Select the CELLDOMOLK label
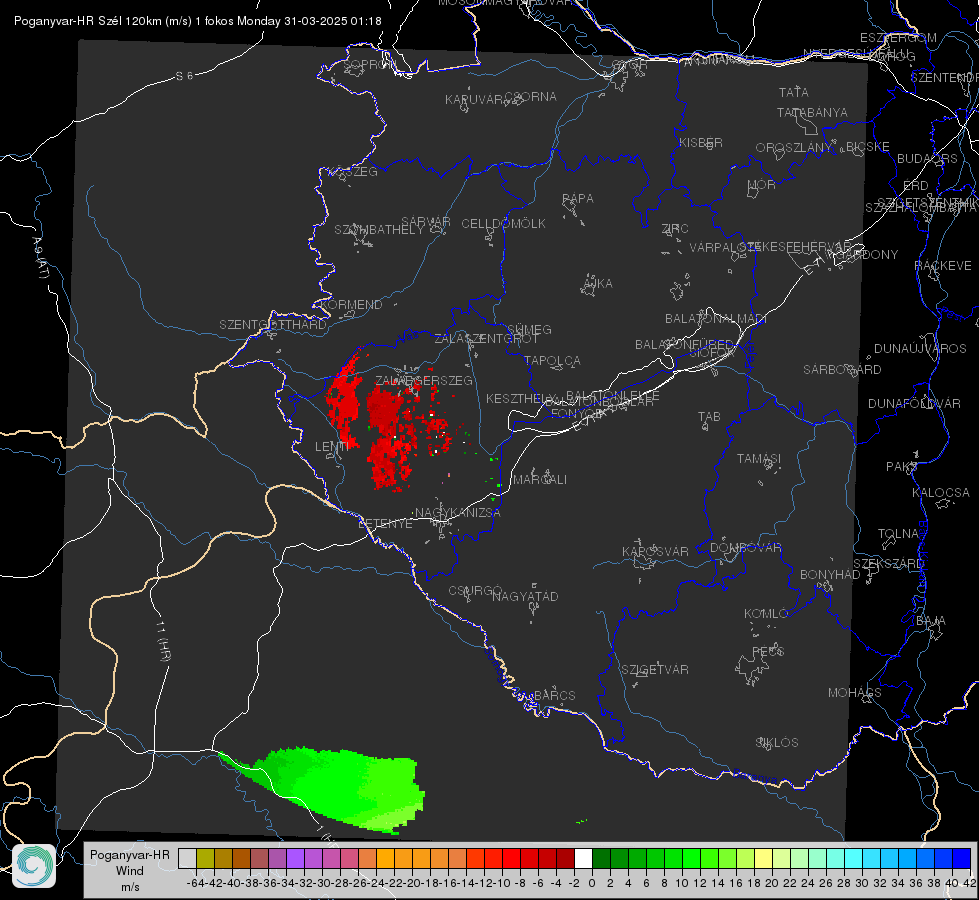Viewport: 979px width, 900px height. click(x=503, y=224)
